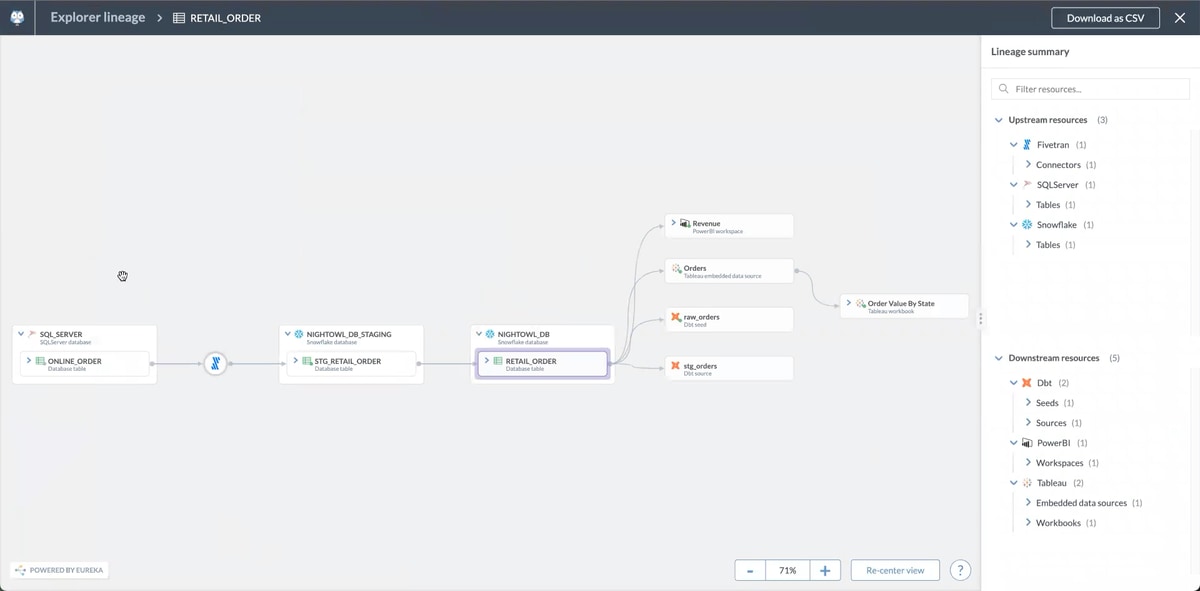Expand the Revenue node chevron
This screenshot has width=1200, height=591.
click(674, 222)
